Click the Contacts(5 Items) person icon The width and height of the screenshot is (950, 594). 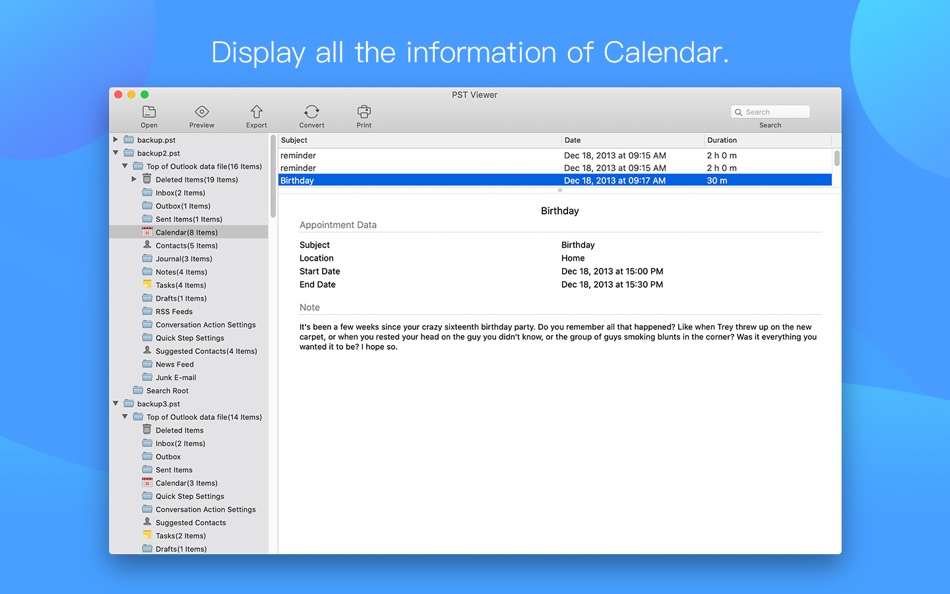point(147,245)
